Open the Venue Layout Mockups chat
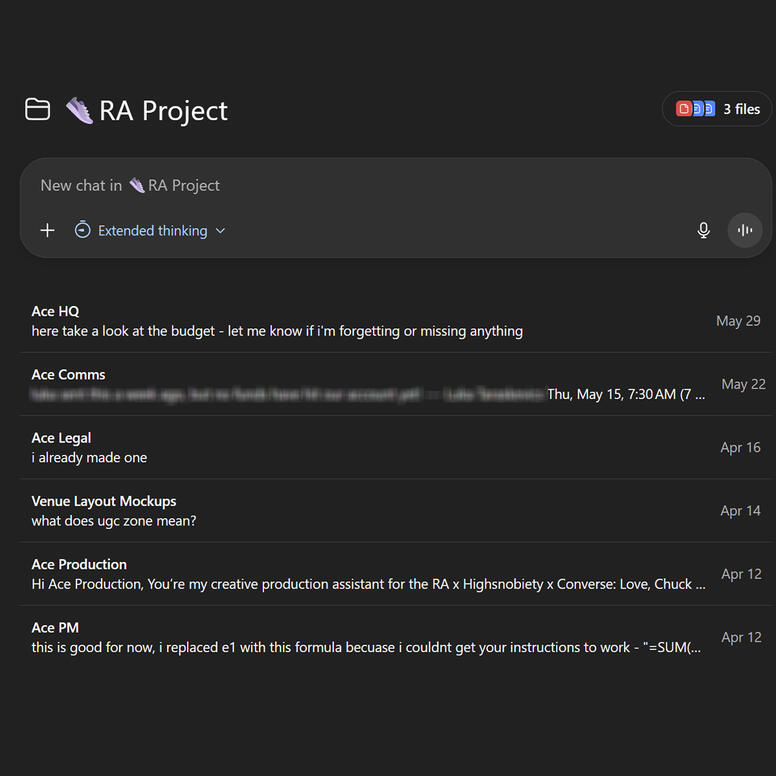The height and width of the screenshot is (776, 776). pos(104,501)
